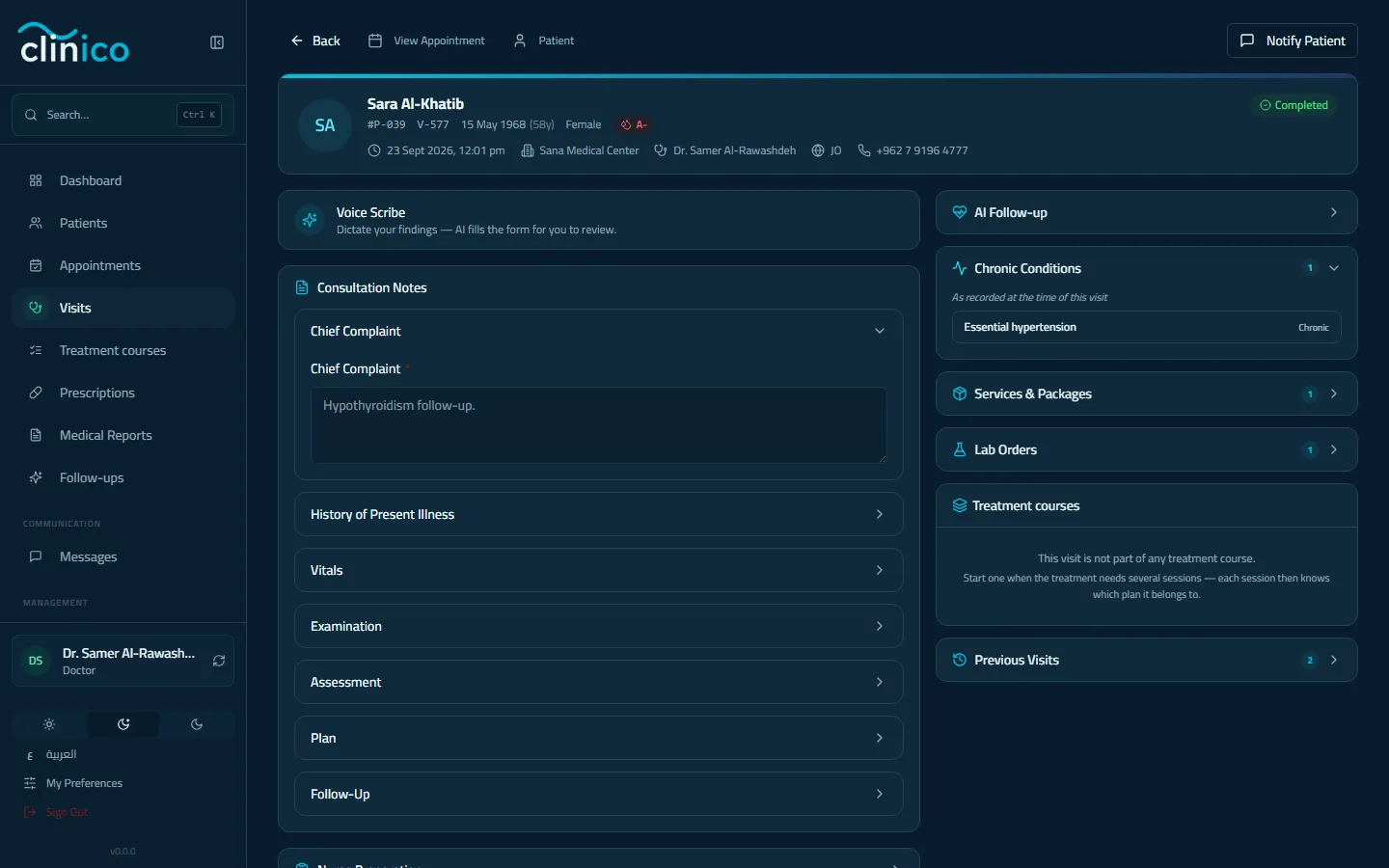The width and height of the screenshot is (1389, 868).
Task: Open the Patient link in top bar
Action: tap(544, 41)
